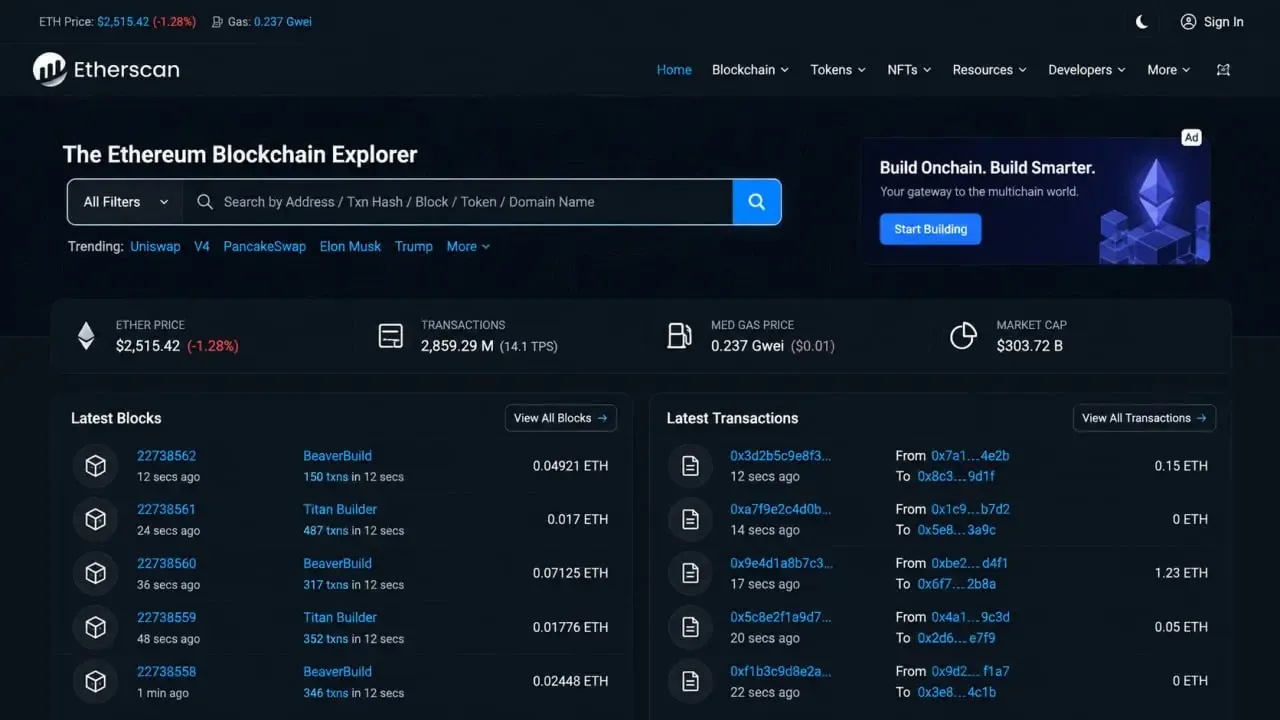The height and width of the screenshot is (720, 1280).
Task: Open the network selector icon in the navbar
Action: 1223,70
